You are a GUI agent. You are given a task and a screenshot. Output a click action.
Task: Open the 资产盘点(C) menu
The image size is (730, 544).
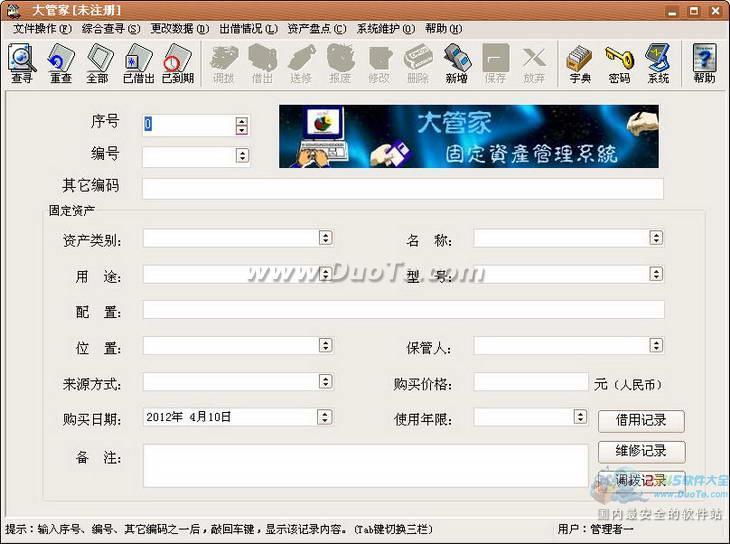point(317,29)
